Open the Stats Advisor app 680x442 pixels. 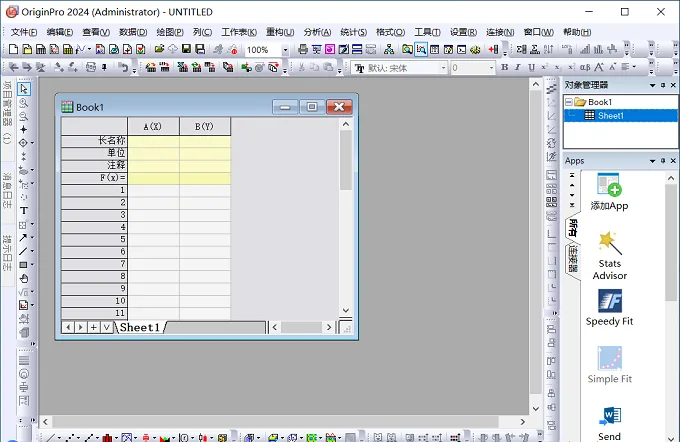[x=609, y=255]
